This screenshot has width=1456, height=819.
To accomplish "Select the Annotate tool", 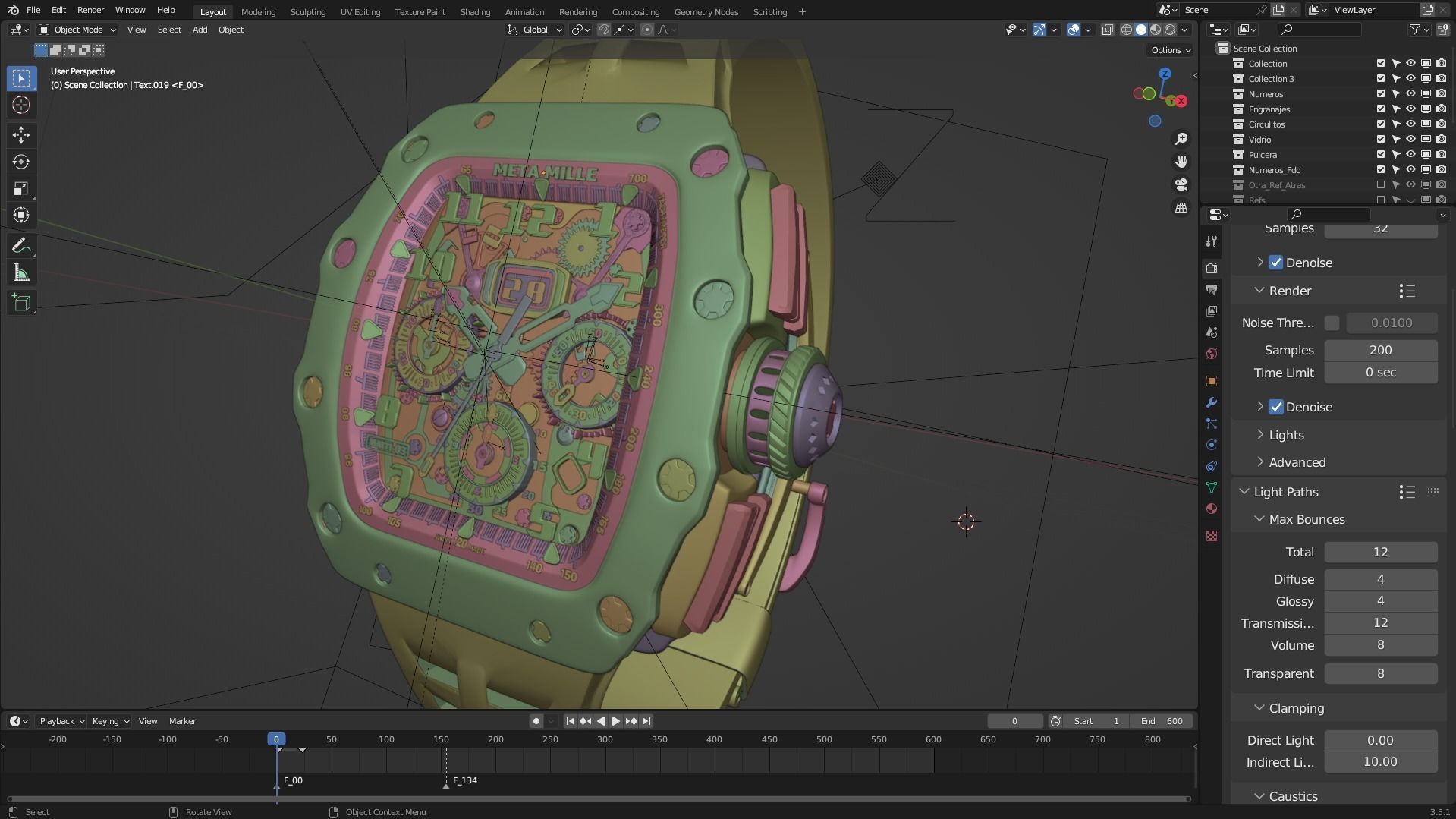I will coord(21,246).
